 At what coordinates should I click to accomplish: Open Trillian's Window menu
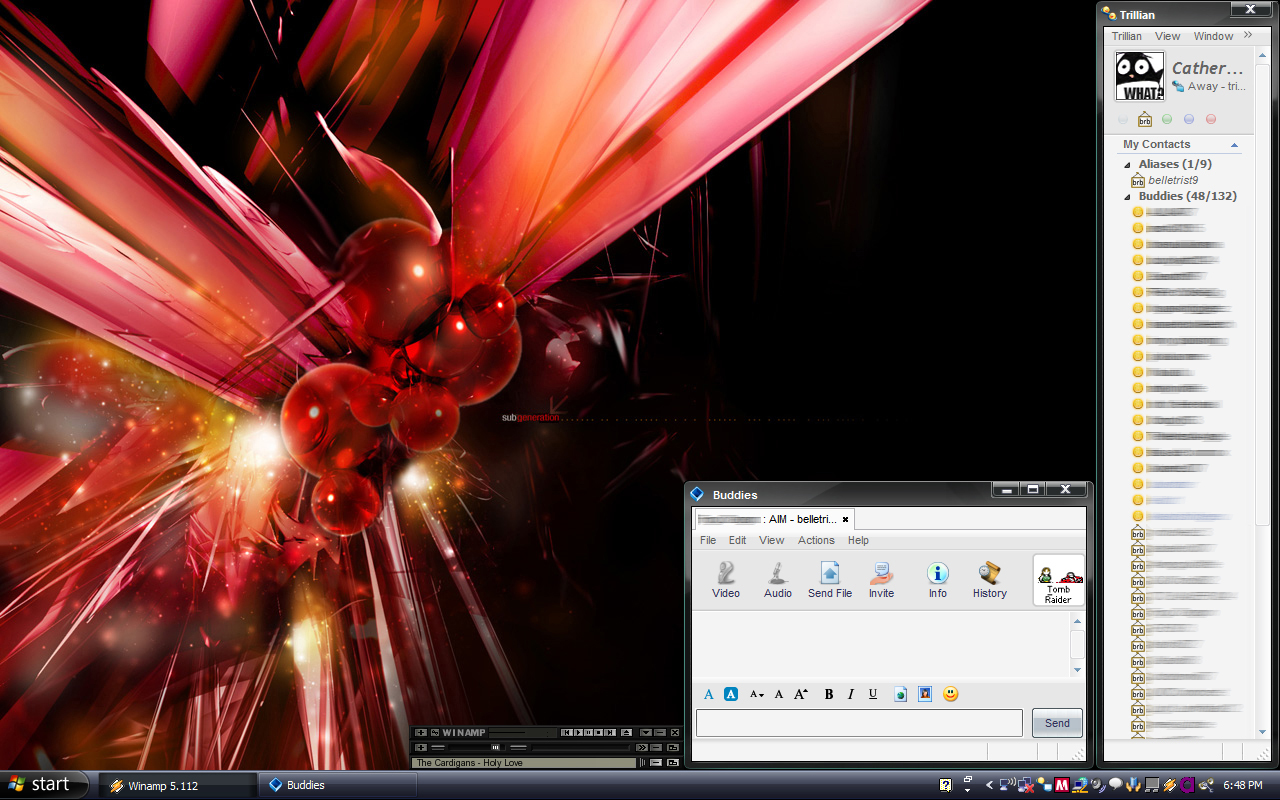pos(1213,36)
